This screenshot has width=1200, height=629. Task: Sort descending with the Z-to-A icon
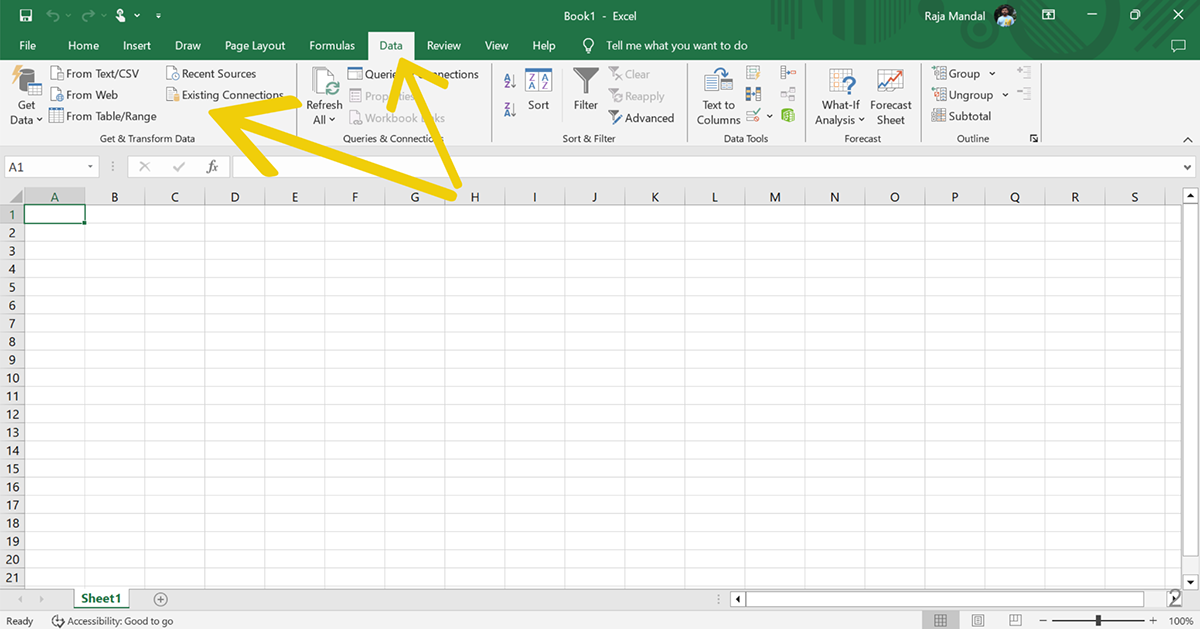[510, 108]
